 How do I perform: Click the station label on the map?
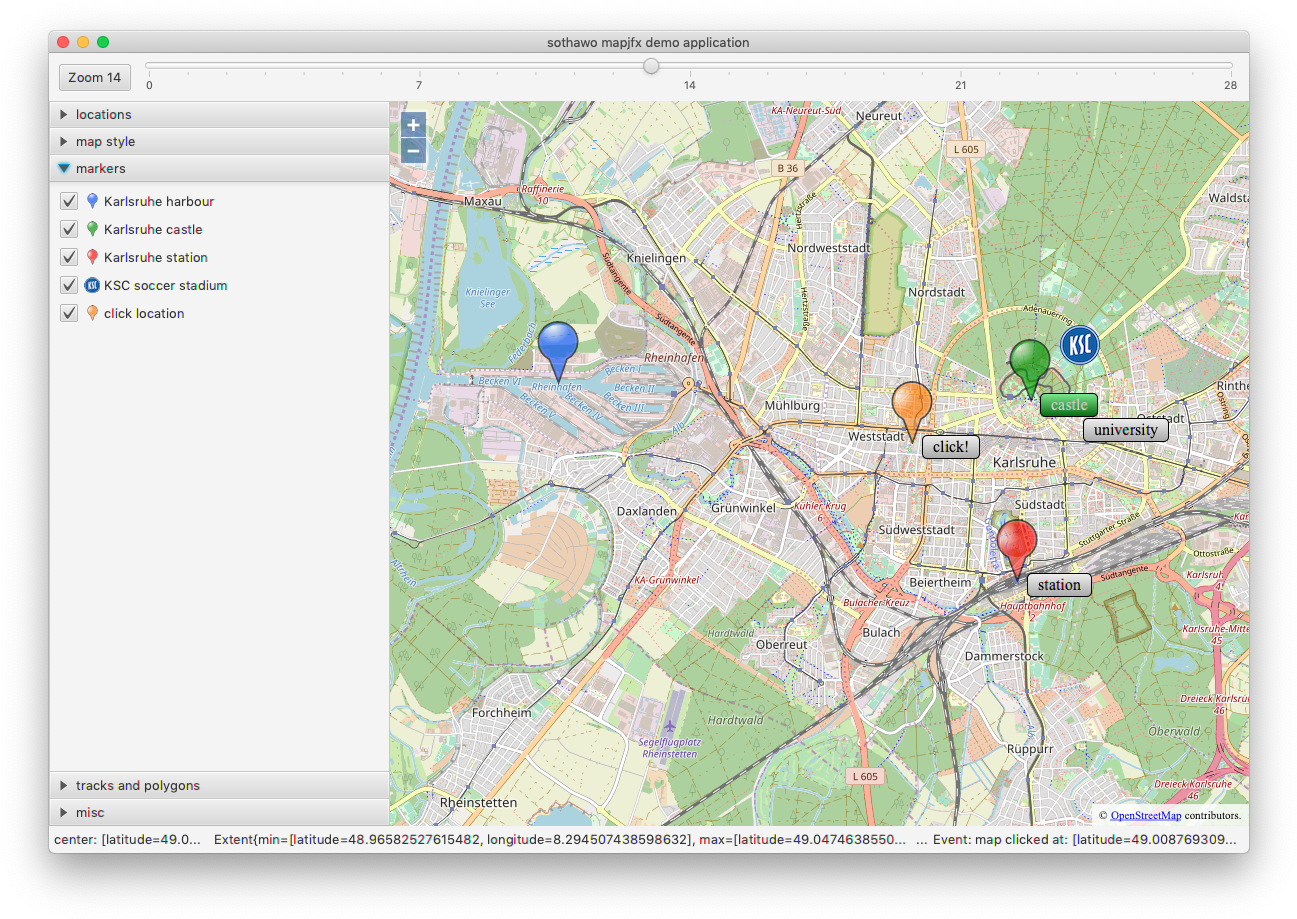coord(1059,585)
